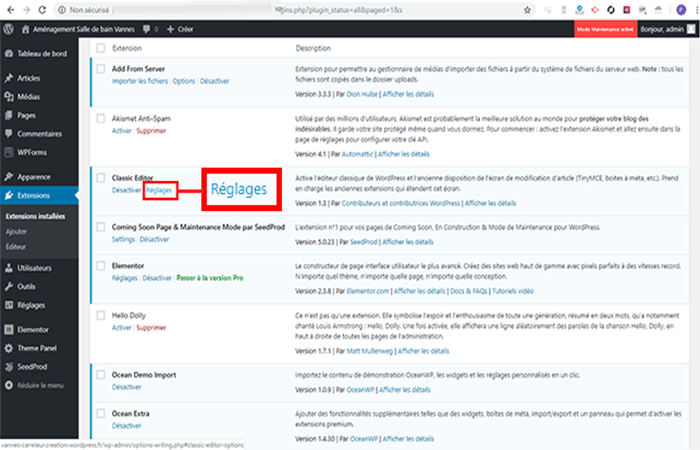Click Importer les fichiers under Add From Server
The height and width of the screenshot is (450, 700).
(x=140, y=81)
